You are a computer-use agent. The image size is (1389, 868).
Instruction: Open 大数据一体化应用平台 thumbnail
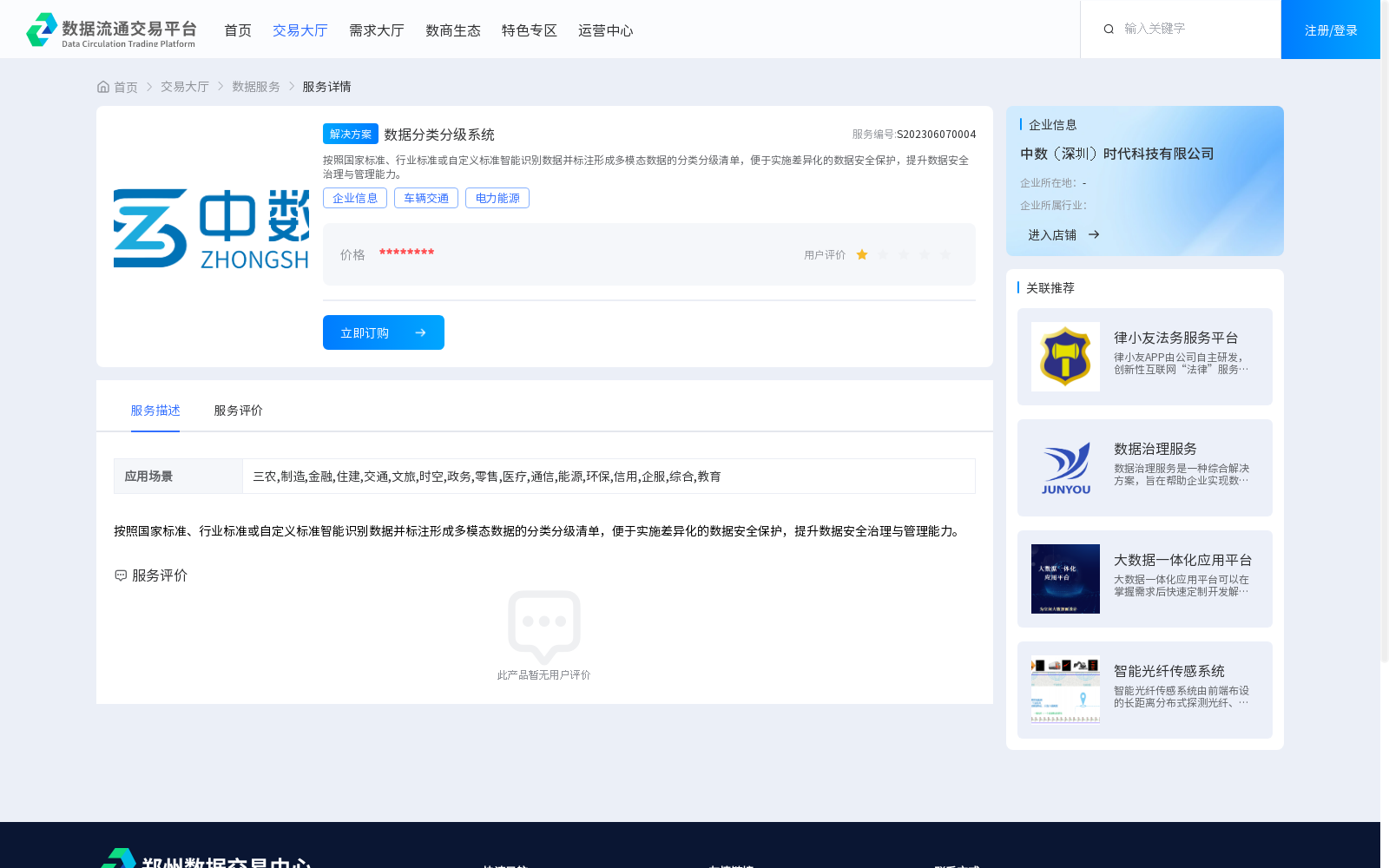(x=1065, y=579)
